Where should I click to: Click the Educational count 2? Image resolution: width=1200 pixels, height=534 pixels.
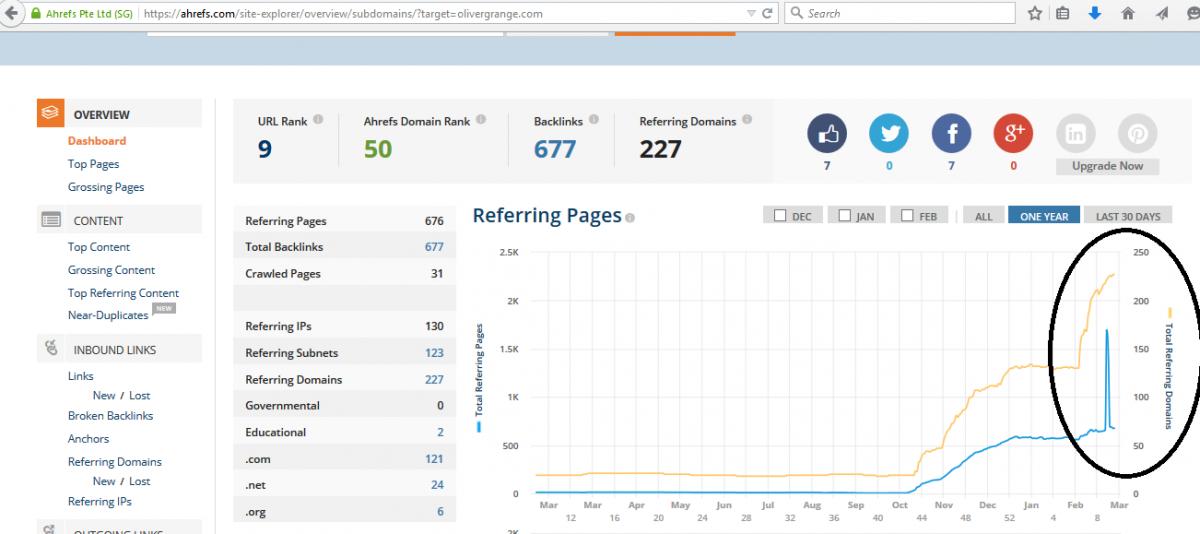[440, 432]
